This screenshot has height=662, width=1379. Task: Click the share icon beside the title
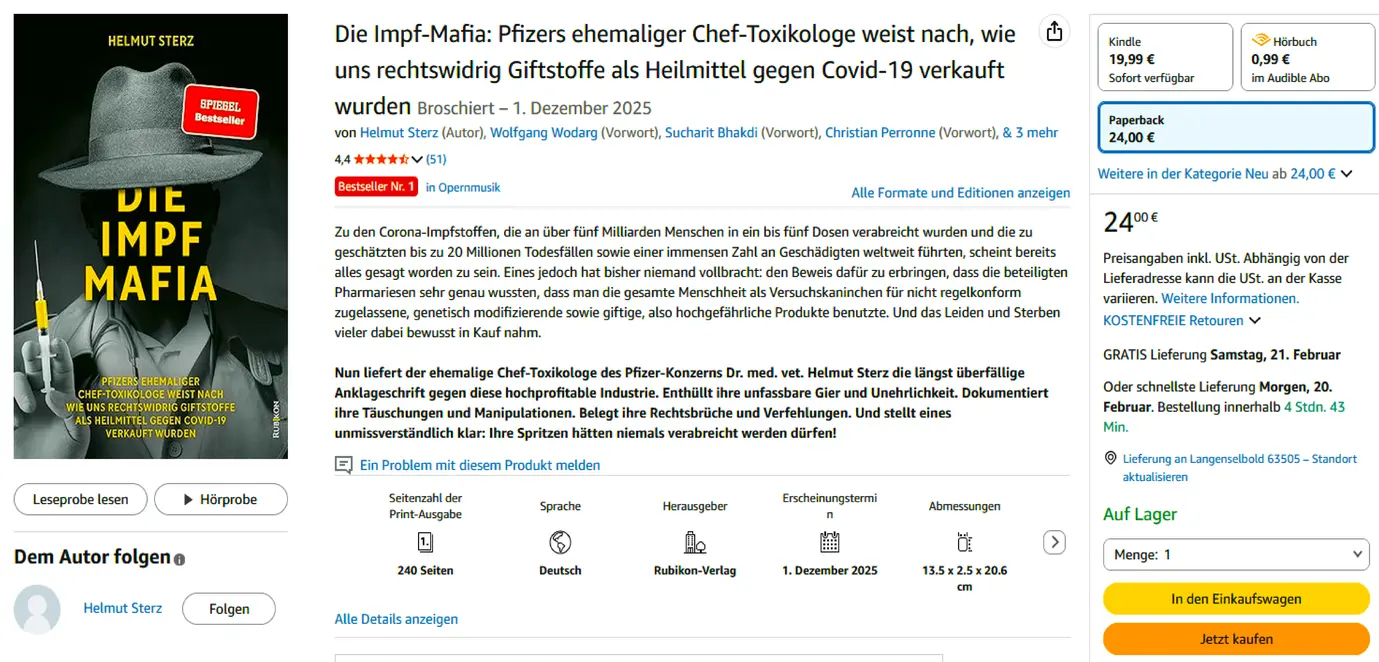pos(1054,32)
